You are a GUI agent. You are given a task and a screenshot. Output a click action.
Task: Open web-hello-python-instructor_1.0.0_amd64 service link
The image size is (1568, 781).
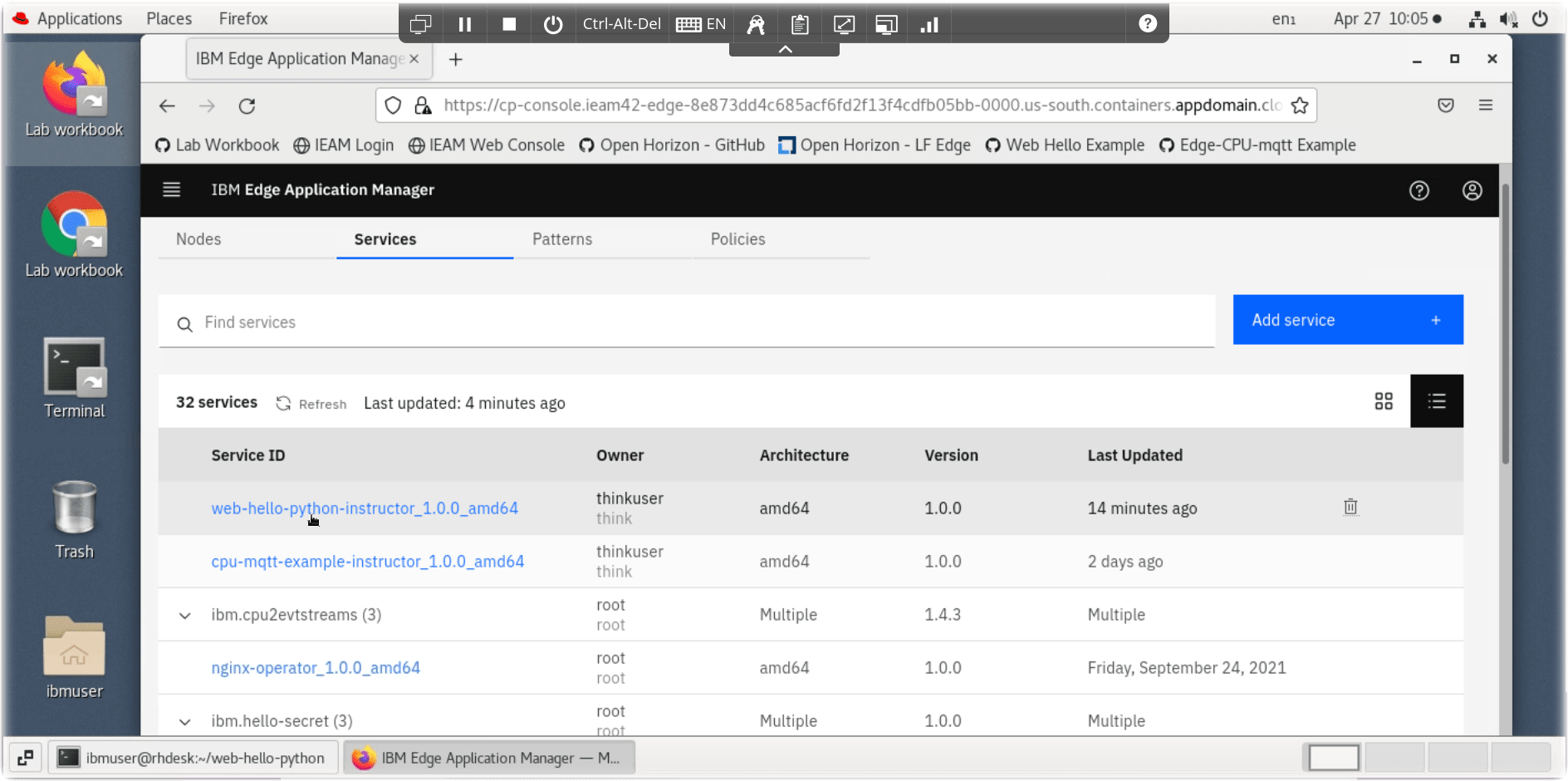365,508
